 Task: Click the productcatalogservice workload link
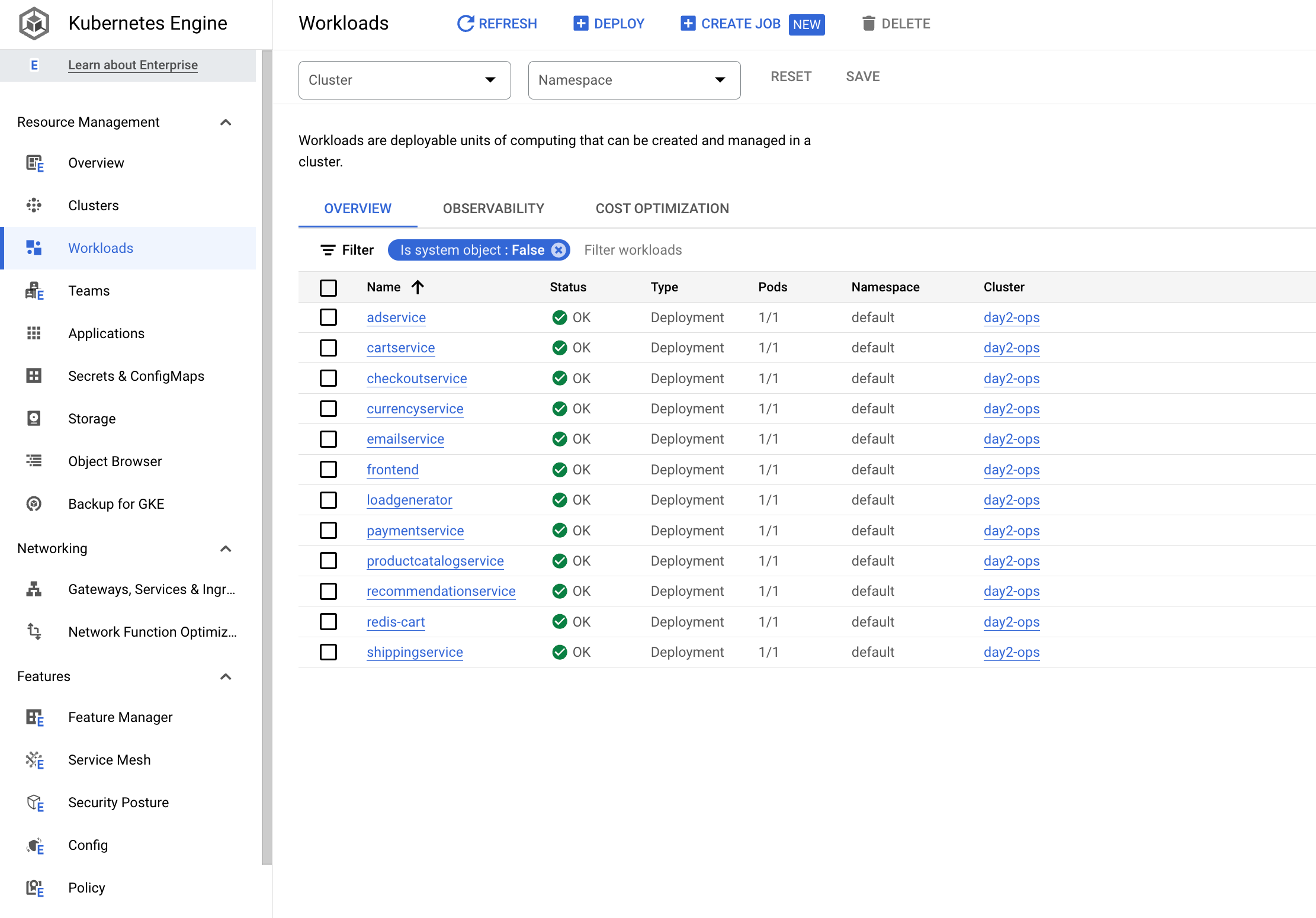pyautogui.click(x=435, y=560)
